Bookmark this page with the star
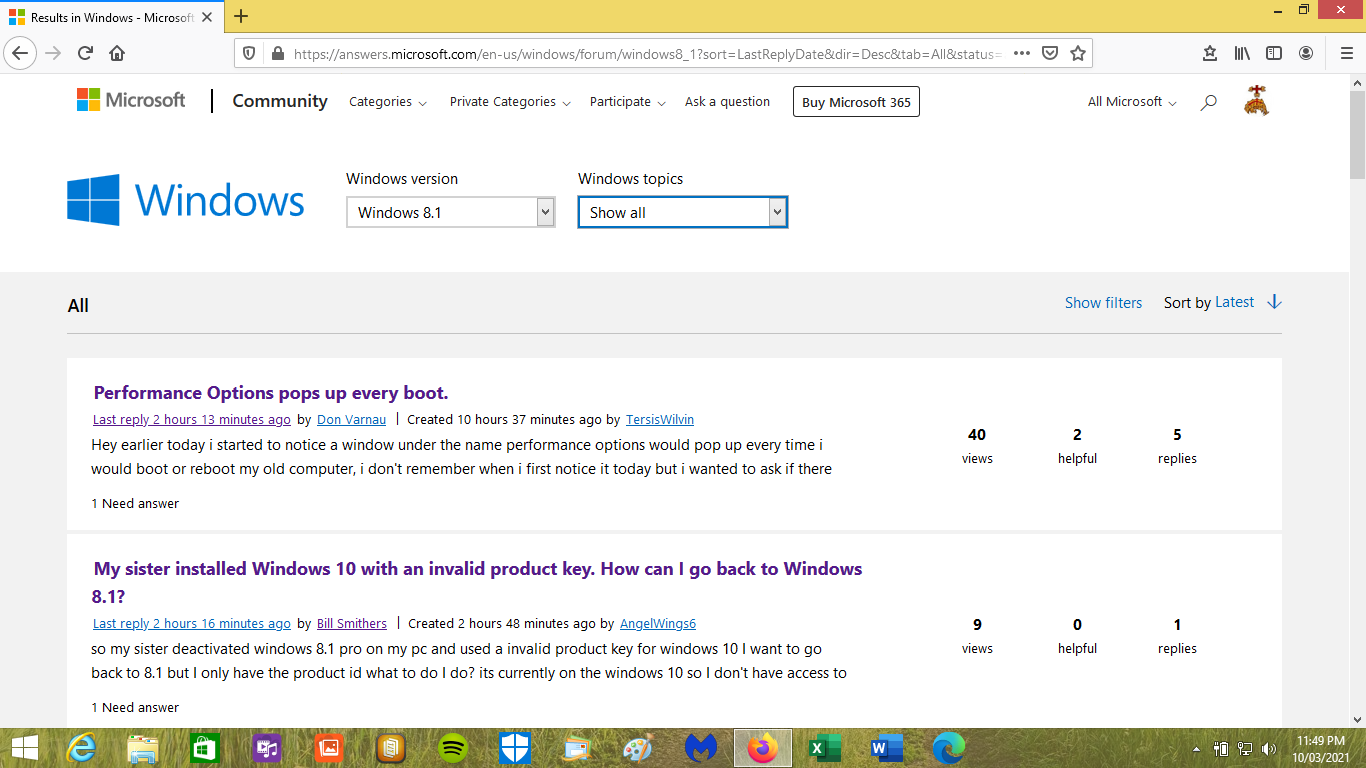This screenshot has width=1366, height=768. [1078, 53]
